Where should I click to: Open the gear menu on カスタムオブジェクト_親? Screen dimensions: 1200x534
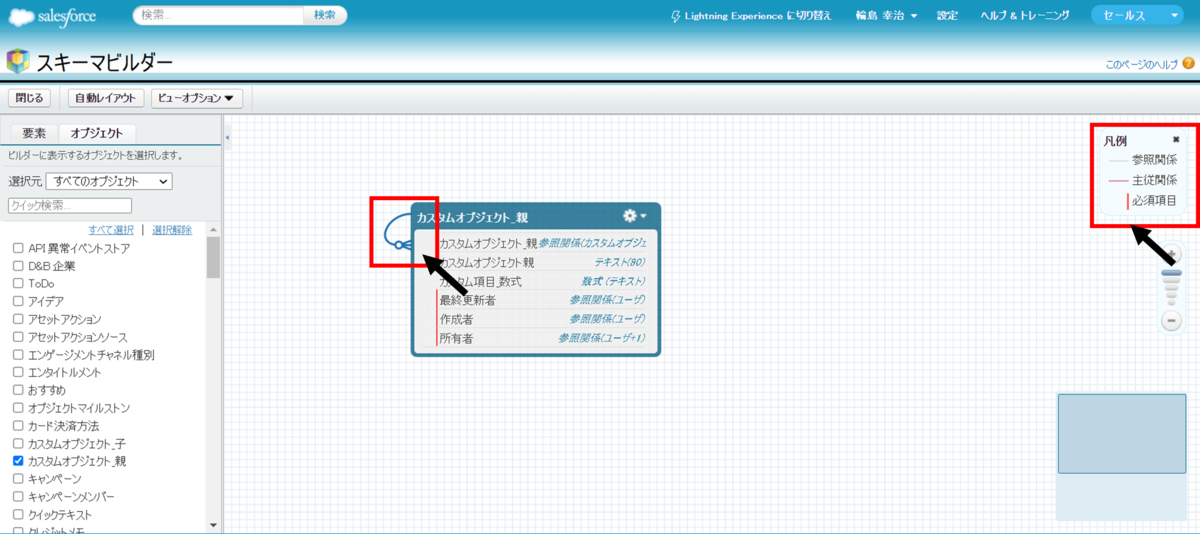pyautogui.click(x=634, y=216)
